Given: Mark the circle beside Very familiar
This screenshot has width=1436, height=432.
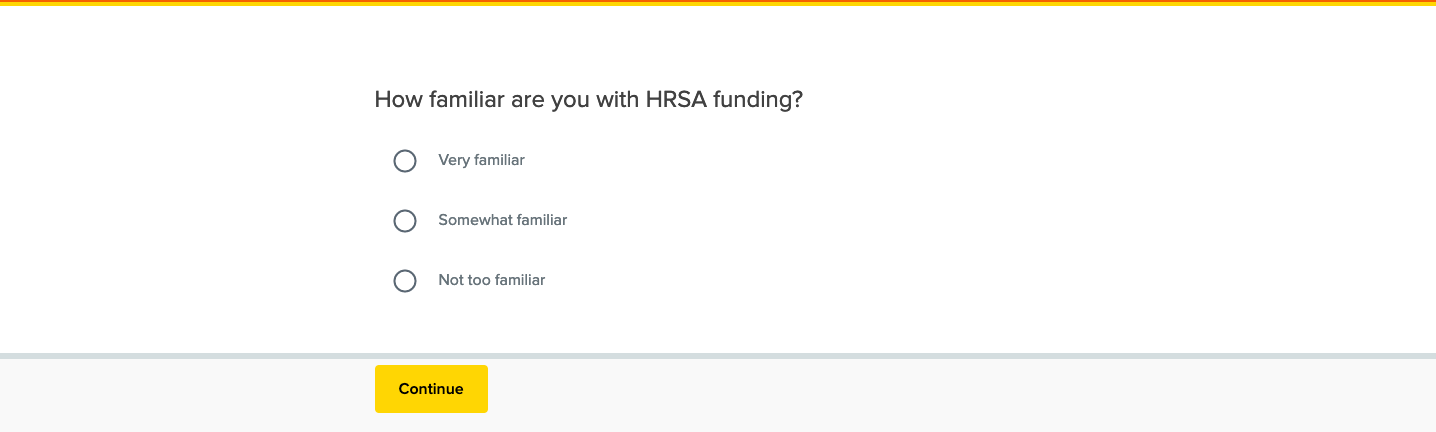Looking at the screenshot, I should coord(405,161).
